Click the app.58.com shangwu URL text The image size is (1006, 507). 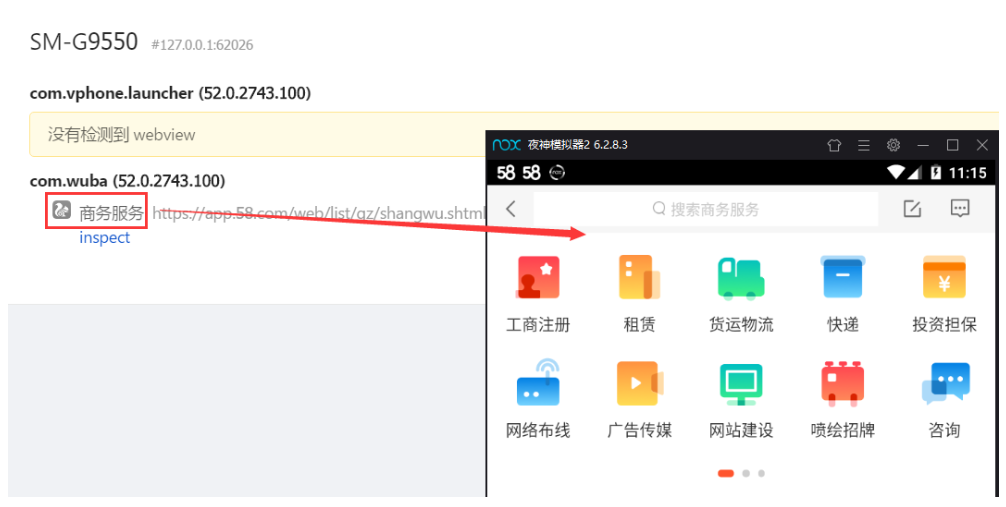(318, 213)
